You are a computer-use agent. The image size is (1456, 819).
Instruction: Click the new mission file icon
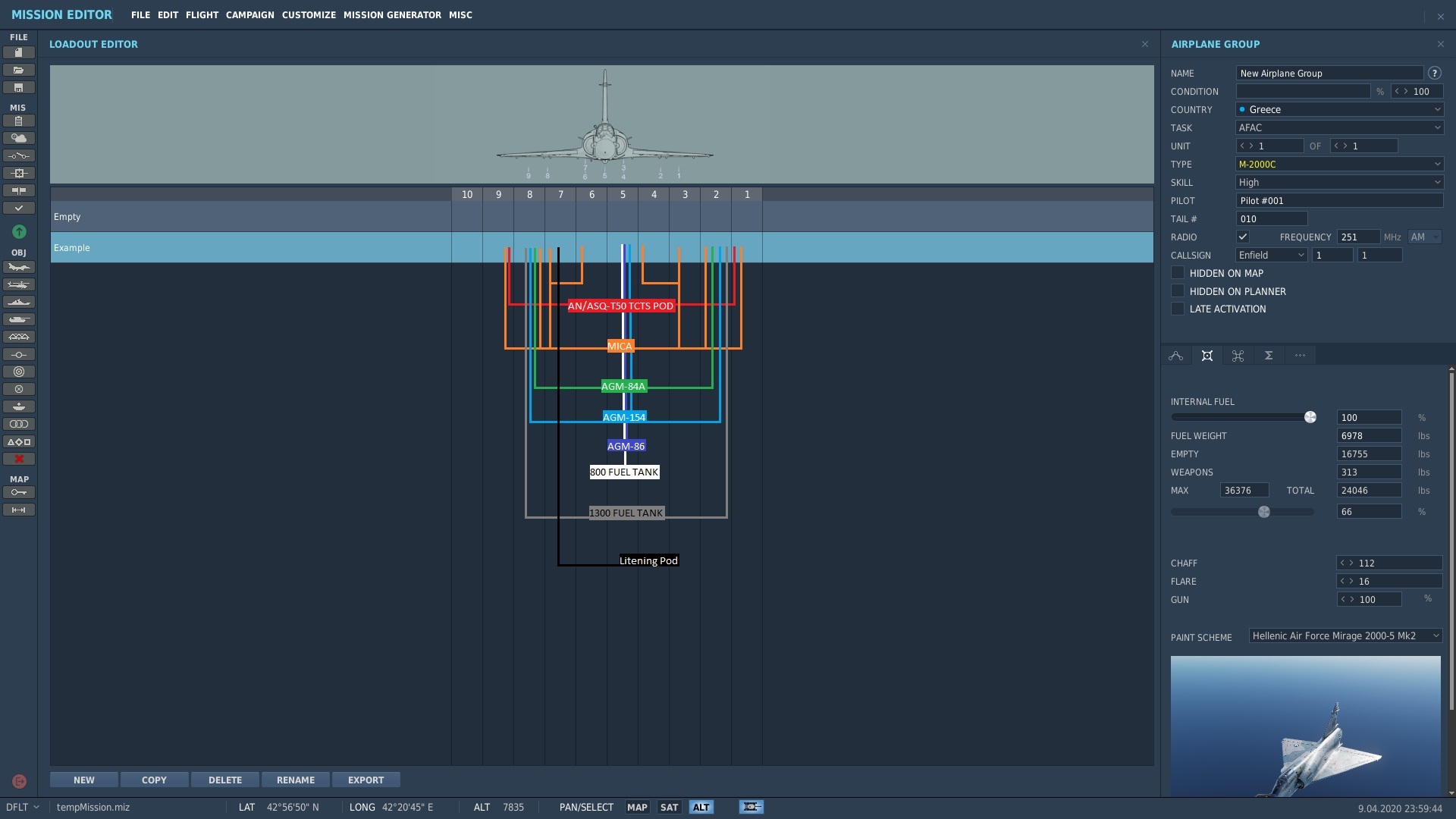(19, 52)
